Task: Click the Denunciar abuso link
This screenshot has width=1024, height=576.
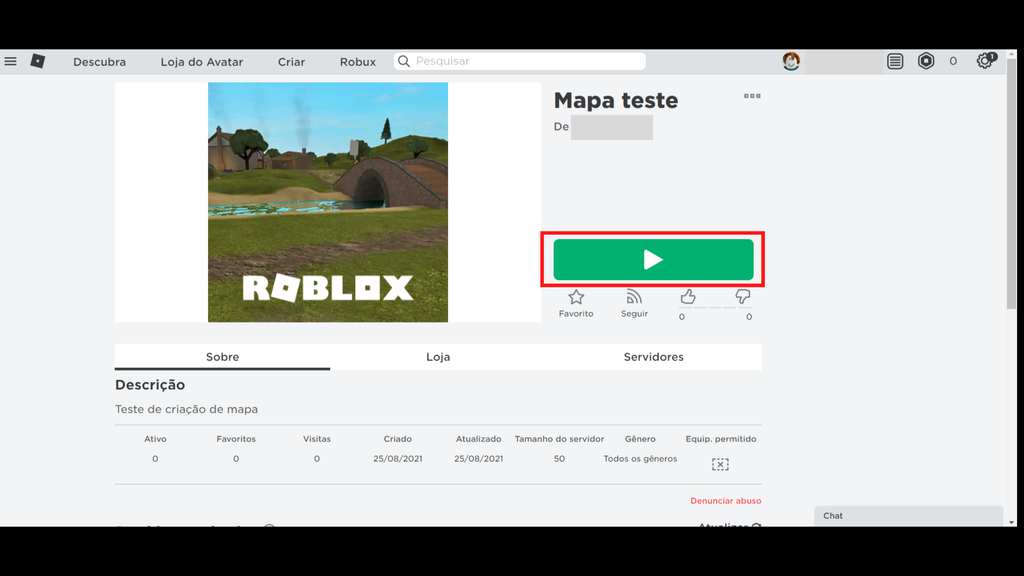Action: (726, 501)
